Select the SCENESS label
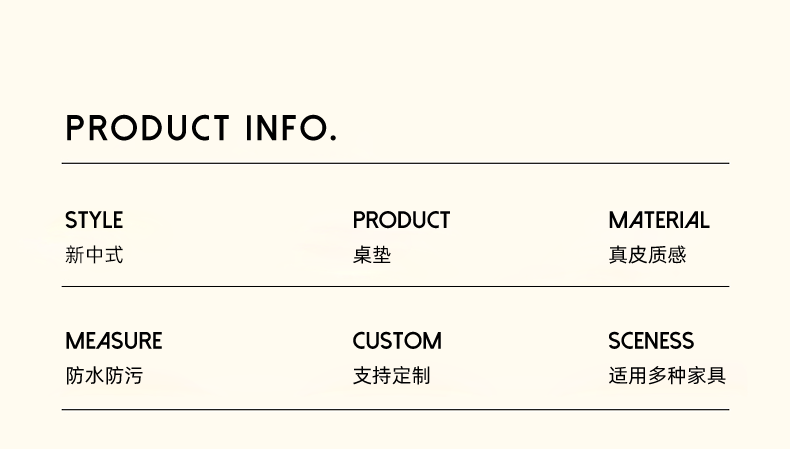This screenshot has width=790, height=449. click(651, 341)
